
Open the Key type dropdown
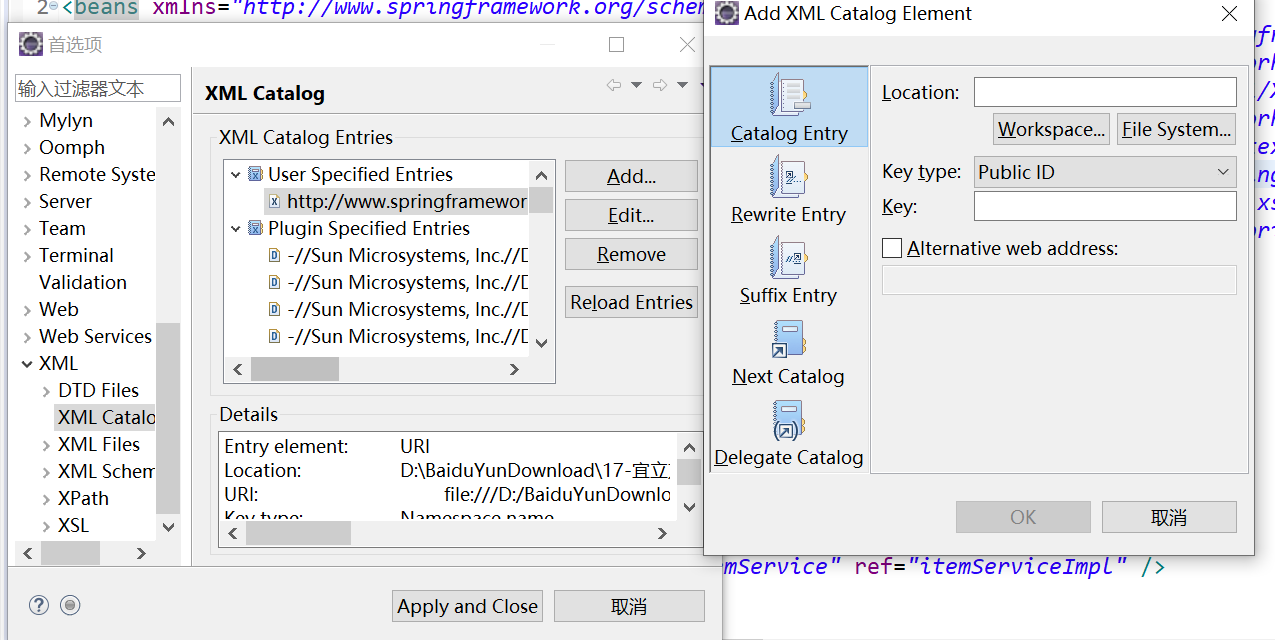pyautogui.click(x=1105, y=172)
